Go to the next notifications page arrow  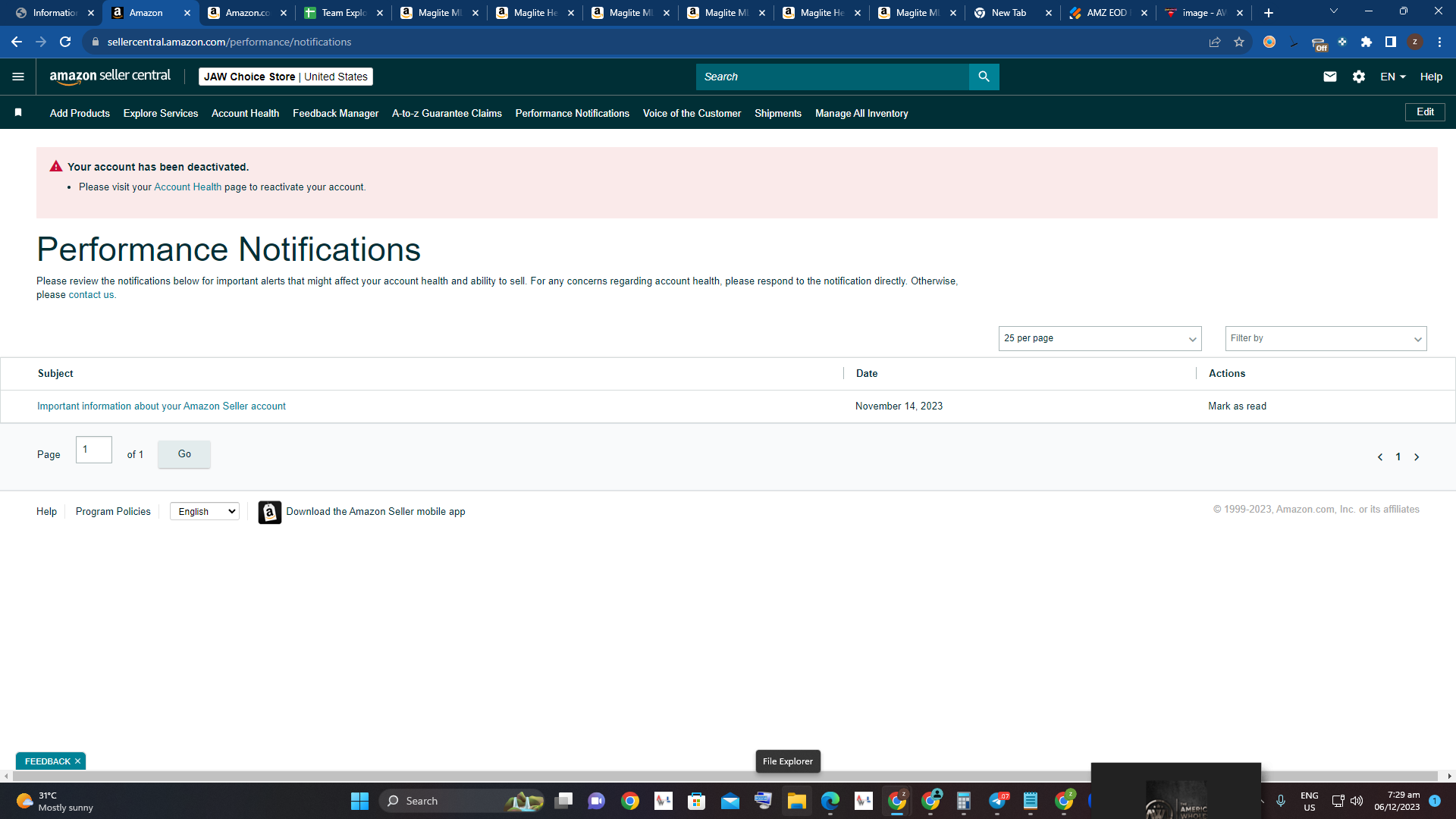pos(1416,457)
